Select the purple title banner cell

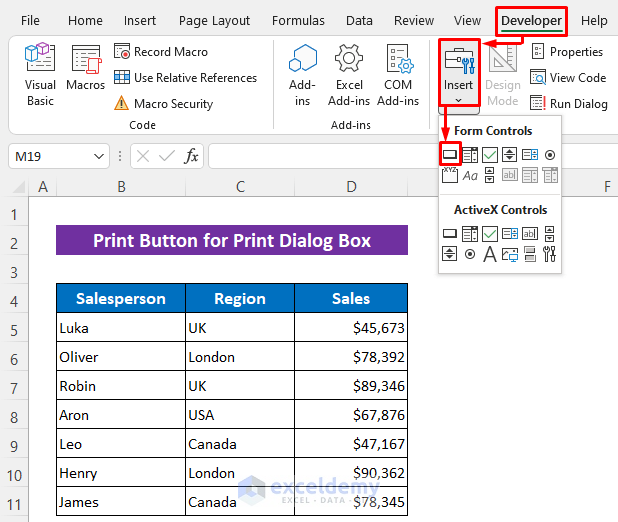[232, 241]
